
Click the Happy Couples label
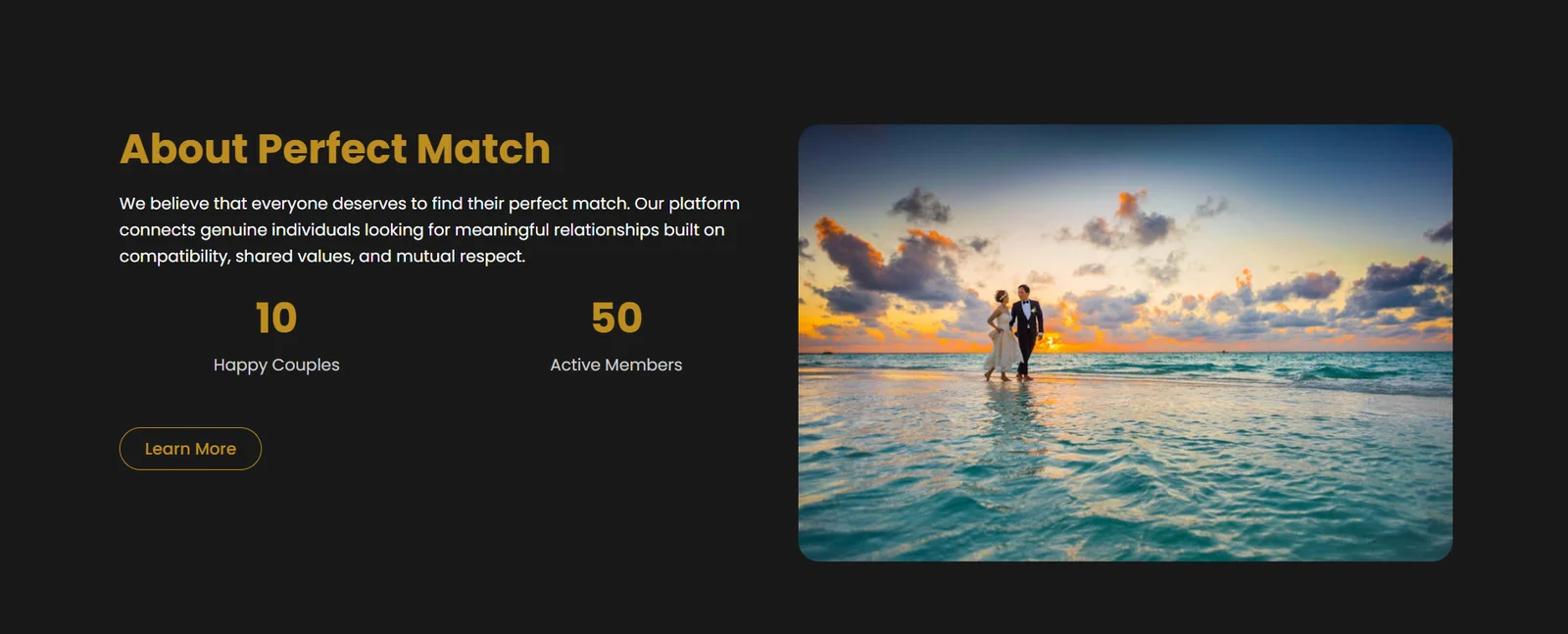click(276, 365)
